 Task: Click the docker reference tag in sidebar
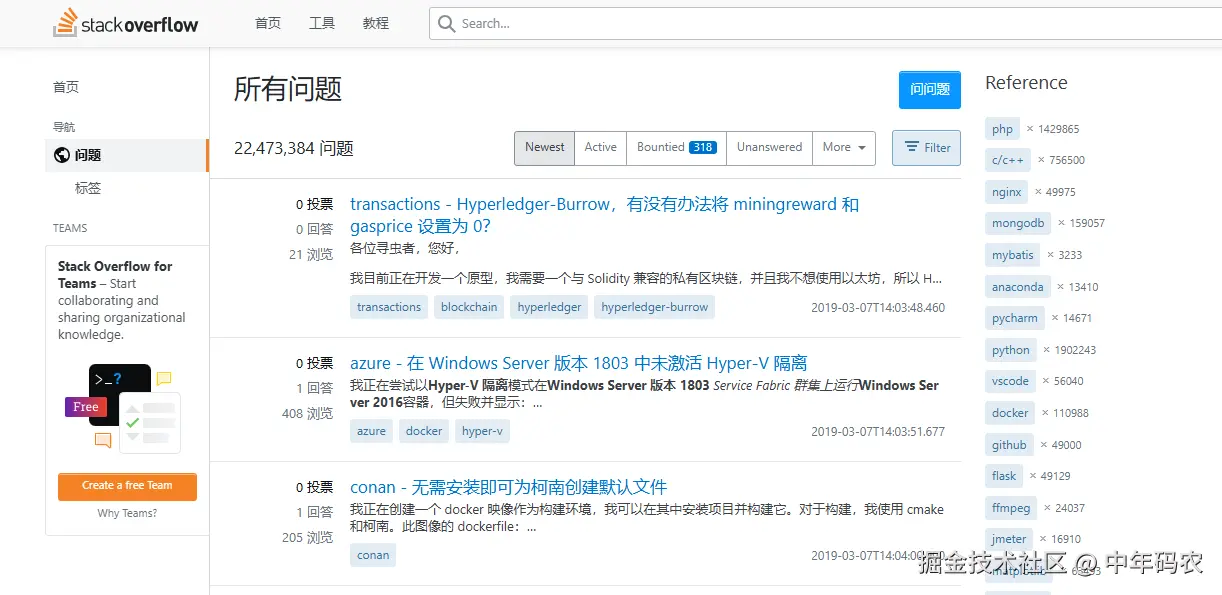(x=1010, y=413)
